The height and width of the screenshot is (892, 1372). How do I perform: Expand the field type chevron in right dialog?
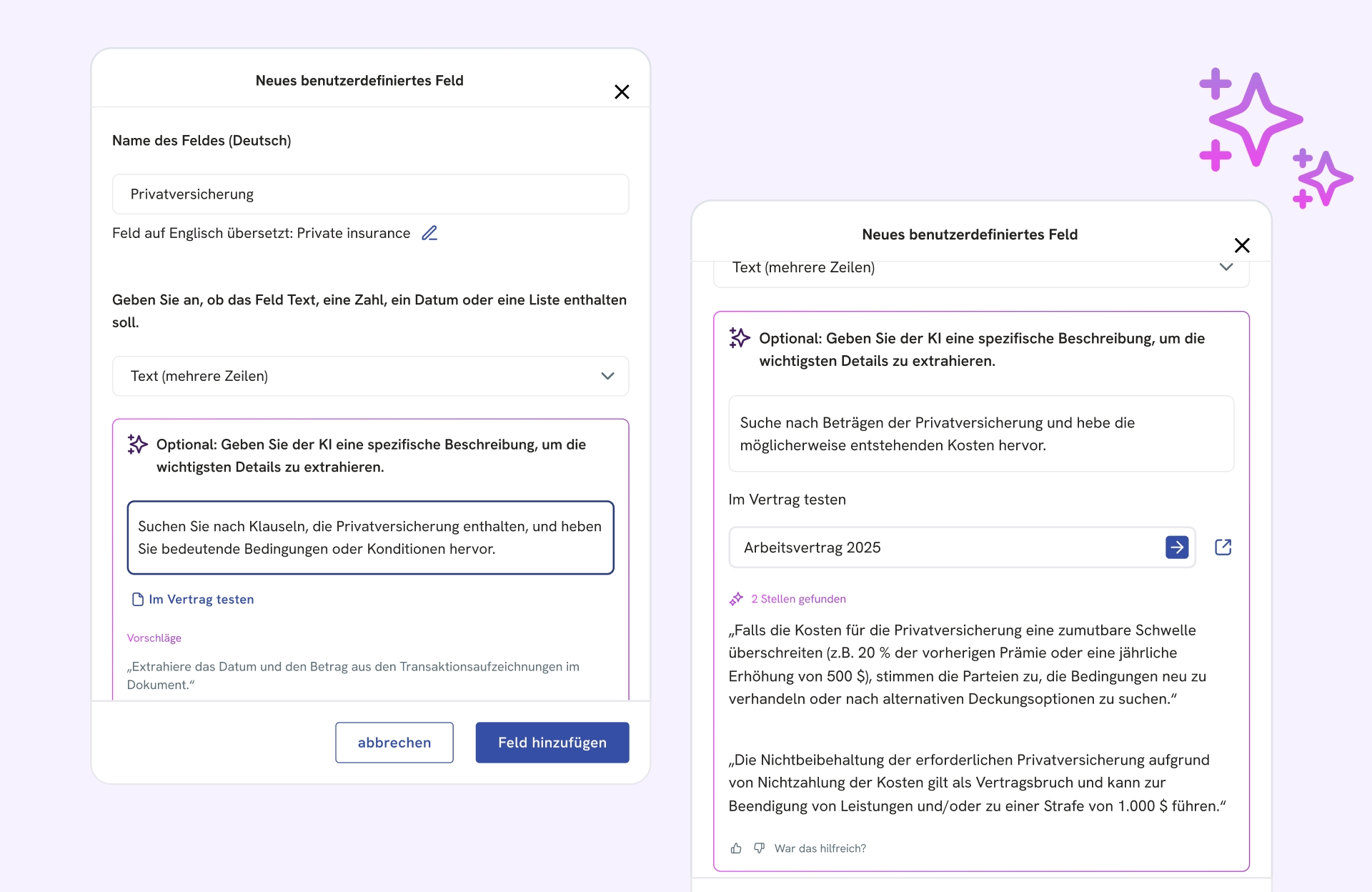point(1226,267)
